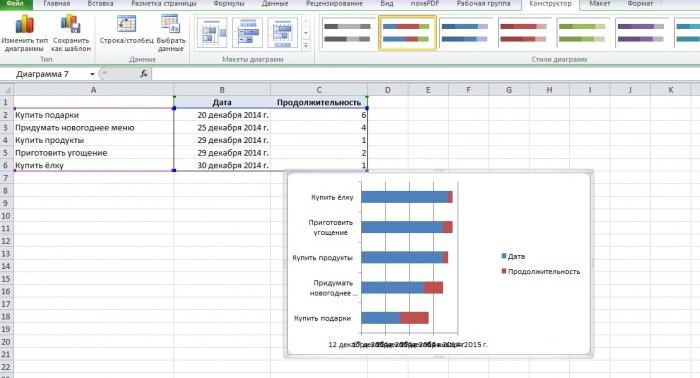
Task: Select cell Приготовить угощение
Action: [x=93, y=153]
